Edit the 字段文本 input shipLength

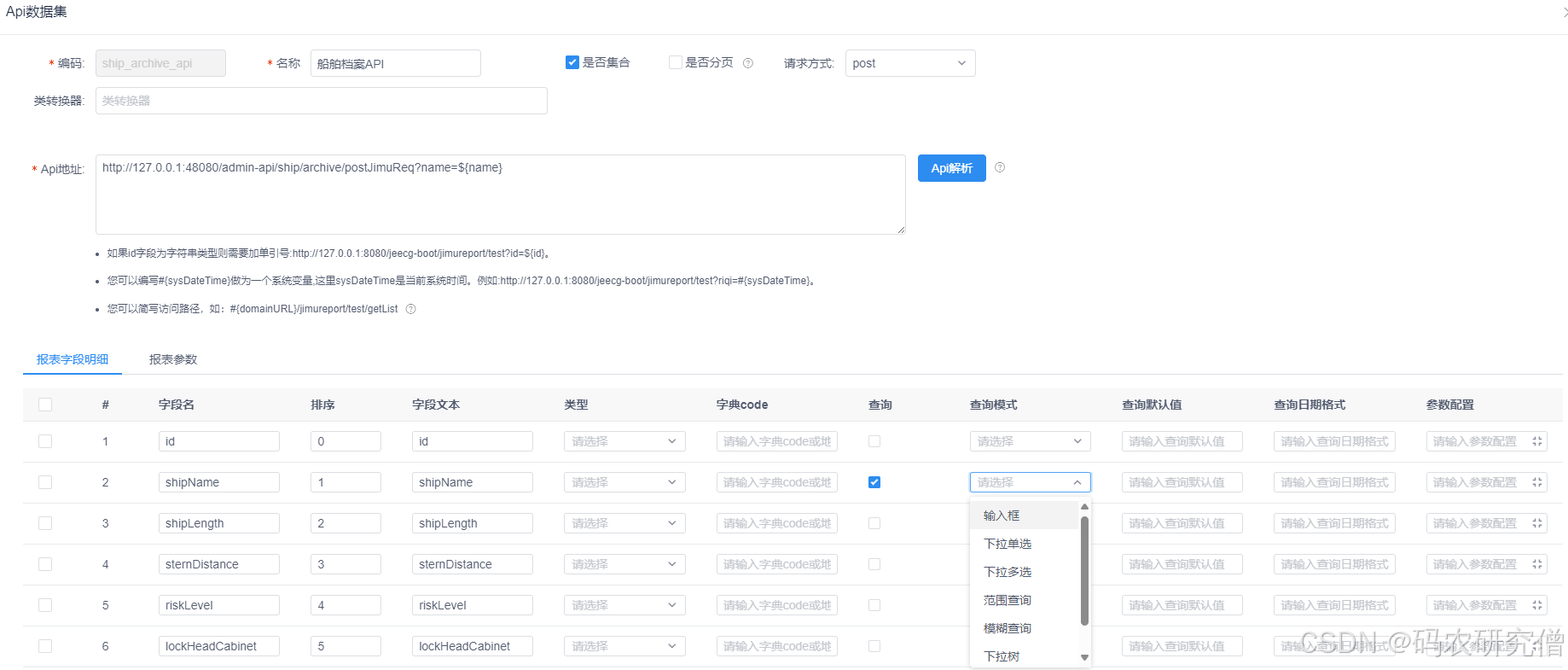[473, 523]
